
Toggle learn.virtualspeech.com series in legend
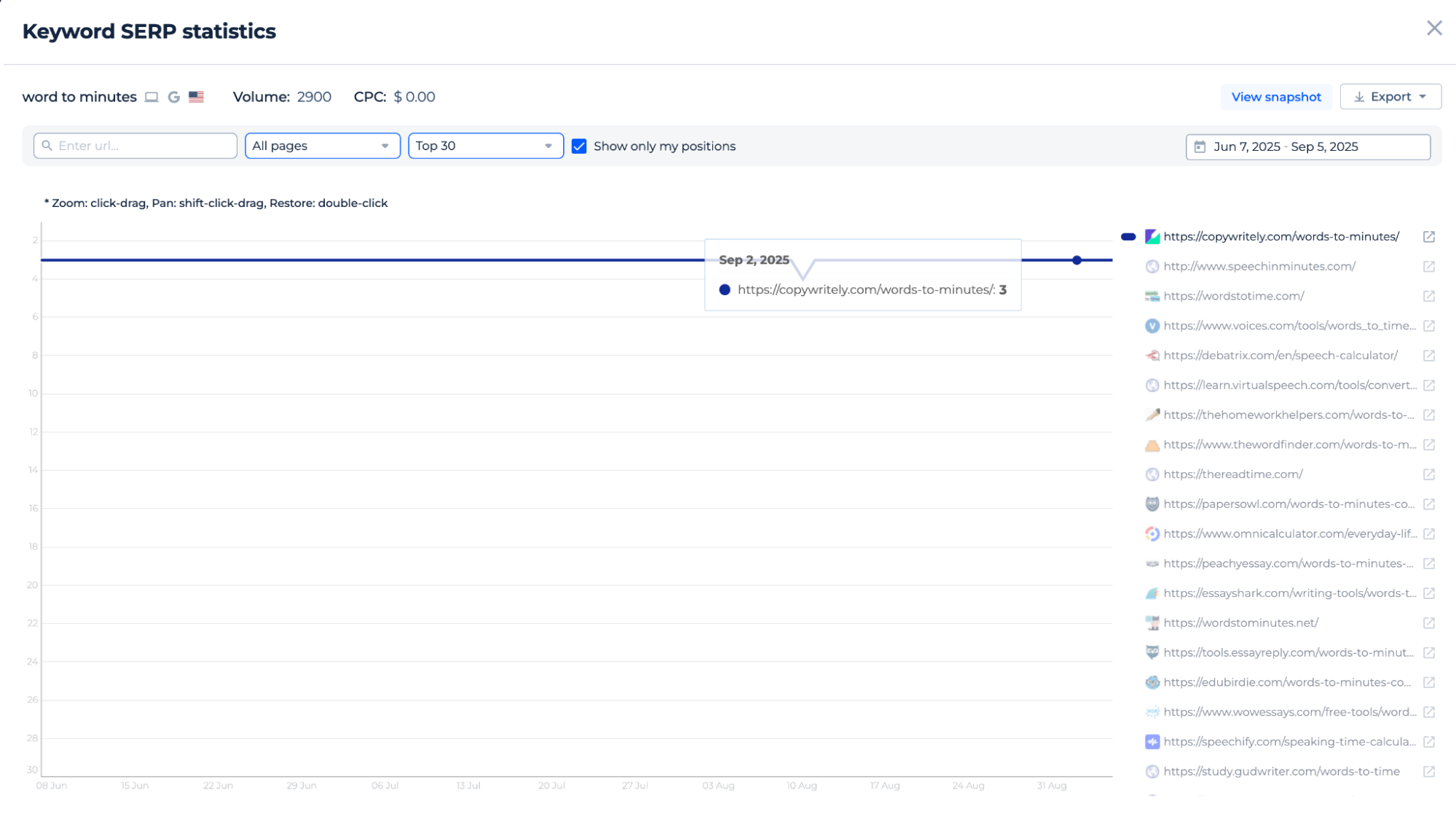[1290, 386]
